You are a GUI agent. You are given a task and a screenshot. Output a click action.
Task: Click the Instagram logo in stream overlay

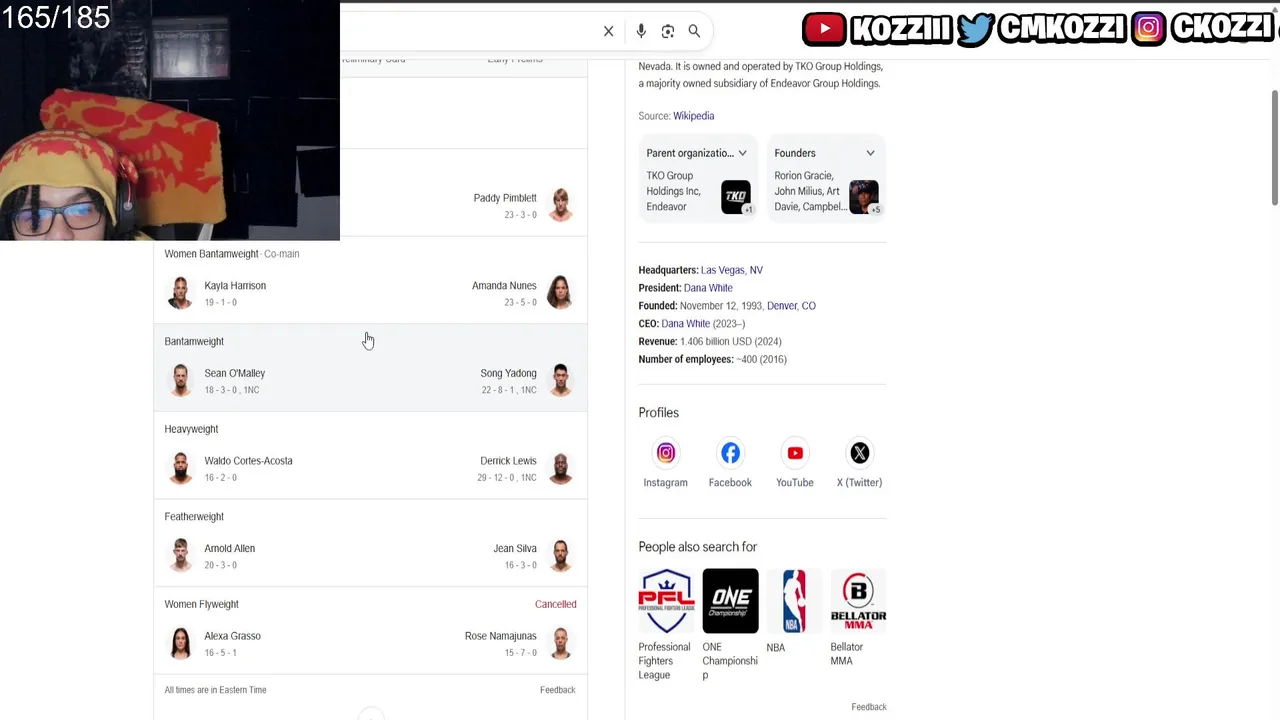(x=1149, y=29)
